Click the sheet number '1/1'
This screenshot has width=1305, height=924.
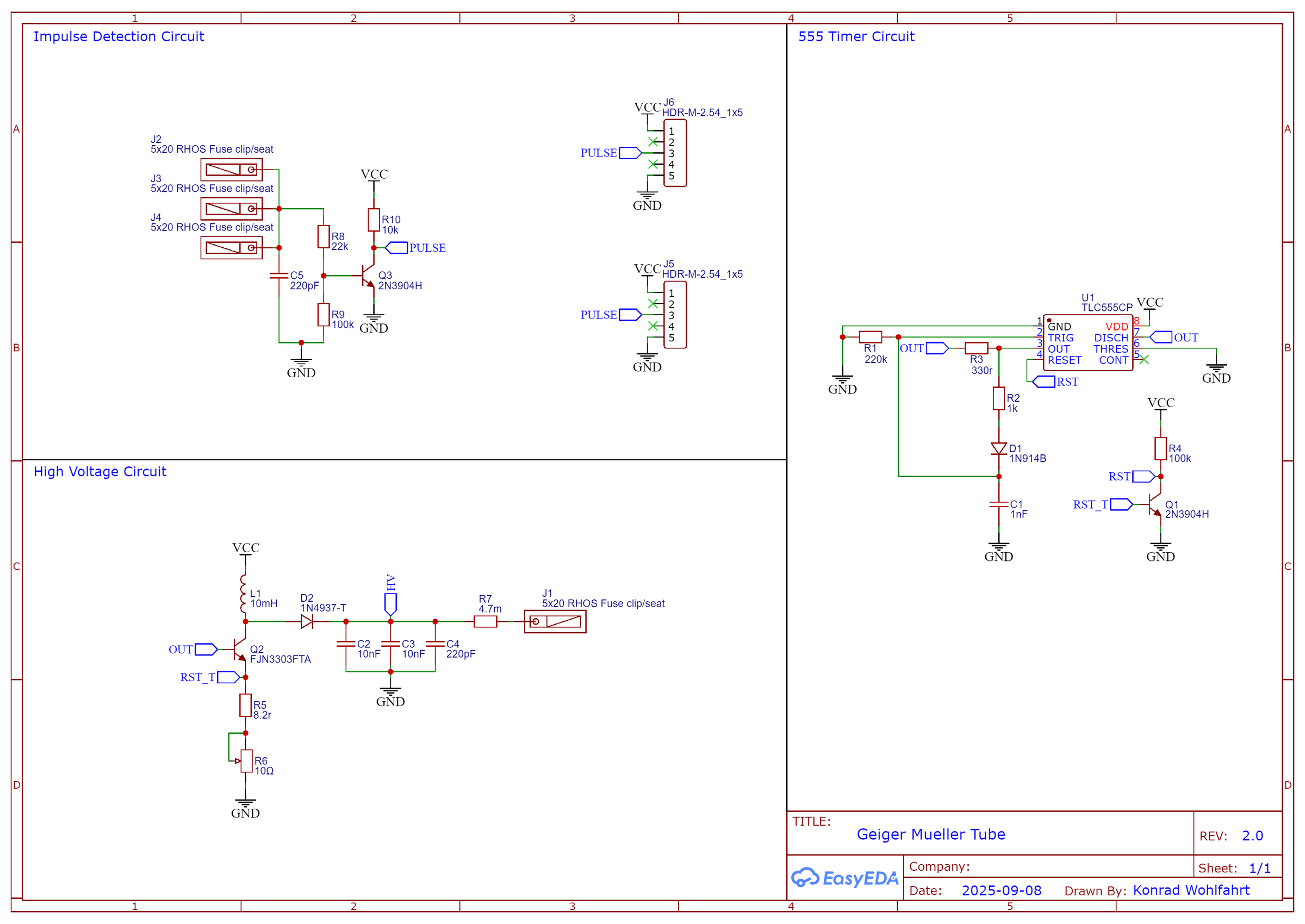[1259, 869]
